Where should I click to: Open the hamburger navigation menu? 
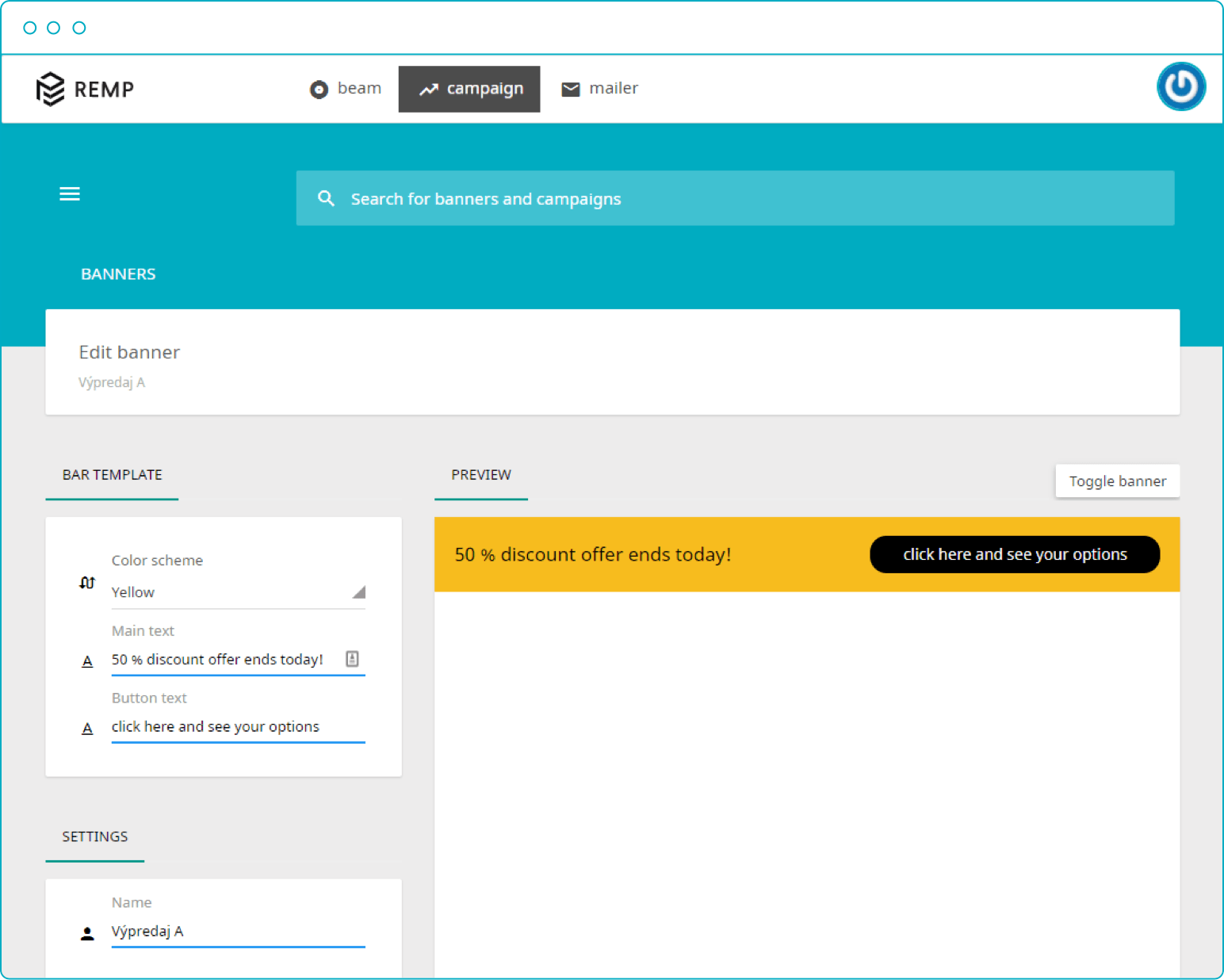click(x=70, y=193)
